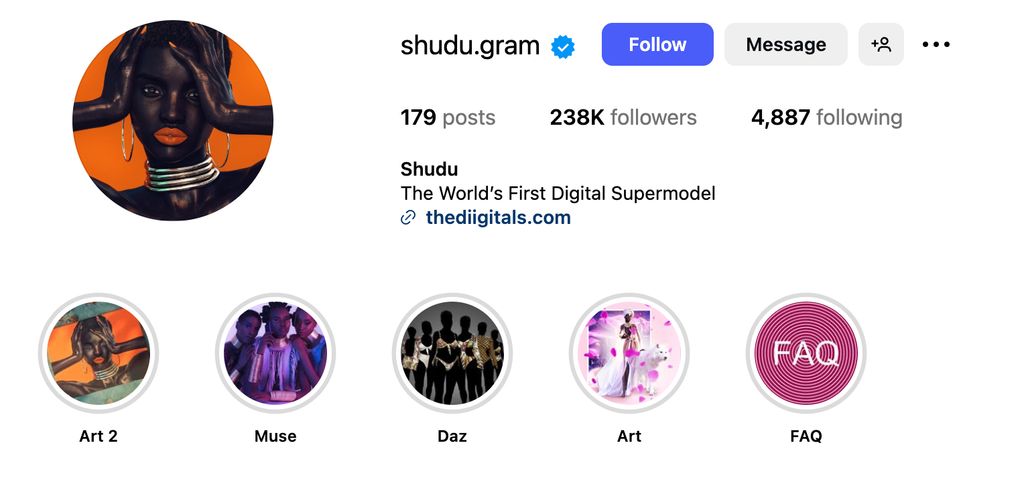The image size is (1024, 480).
Task: Open the Daz story highlight
Action: (452, 353)
